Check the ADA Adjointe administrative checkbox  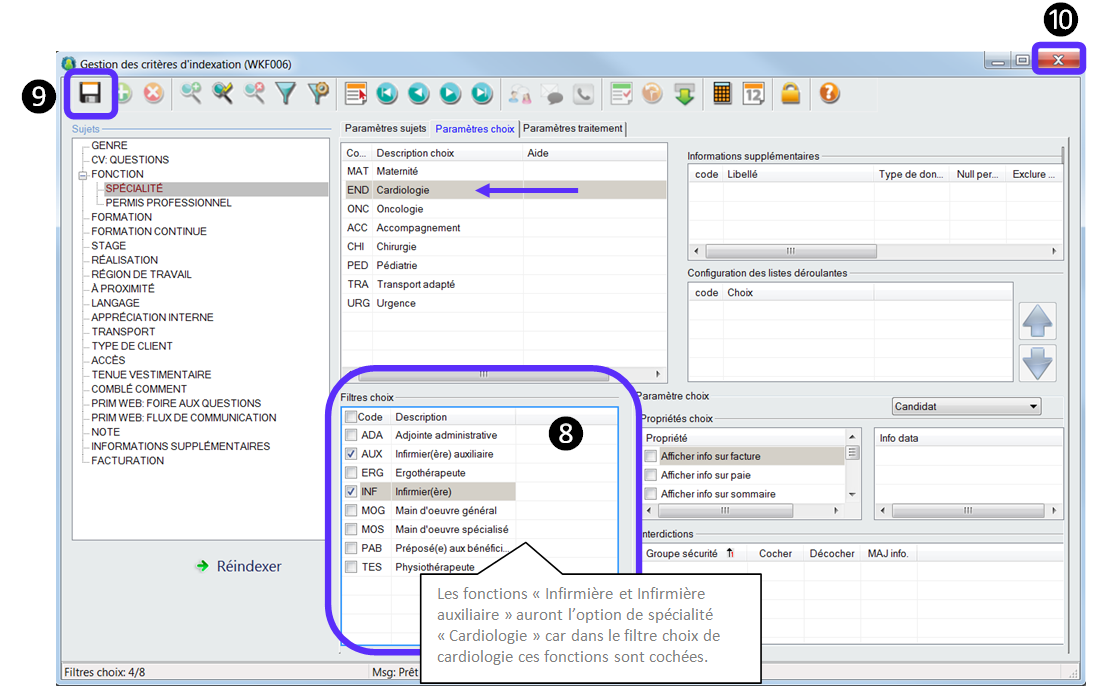click(351, 435)
